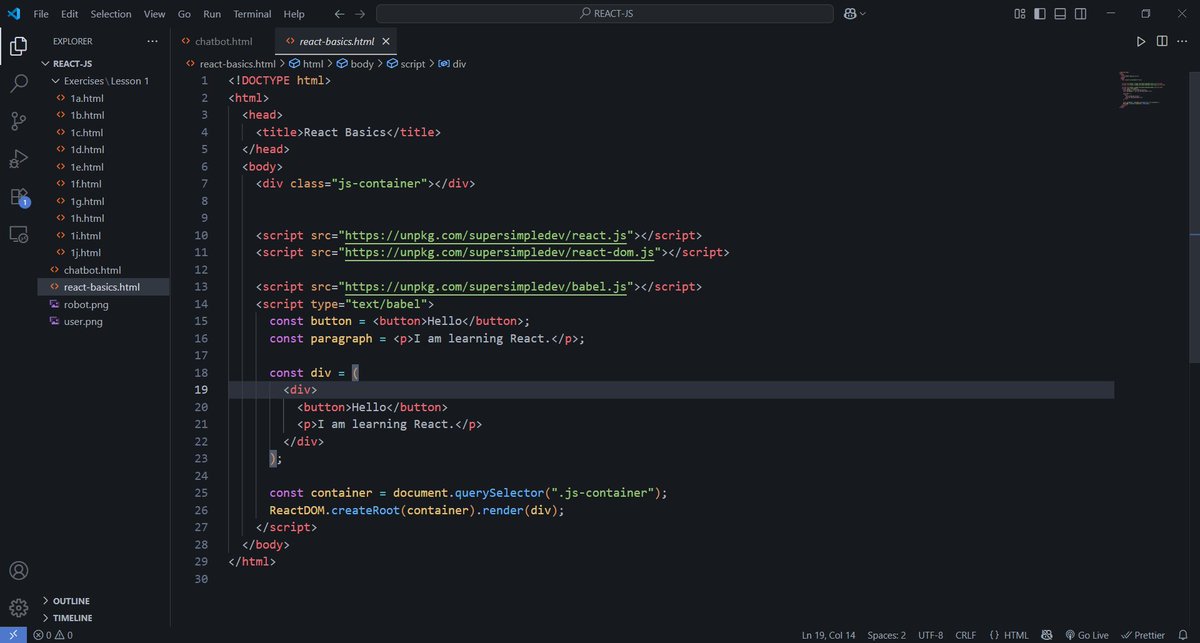1200x643 pixels.
Task: Click react-basics.html in the breadcrumb
Action: [x=231, y=63]
